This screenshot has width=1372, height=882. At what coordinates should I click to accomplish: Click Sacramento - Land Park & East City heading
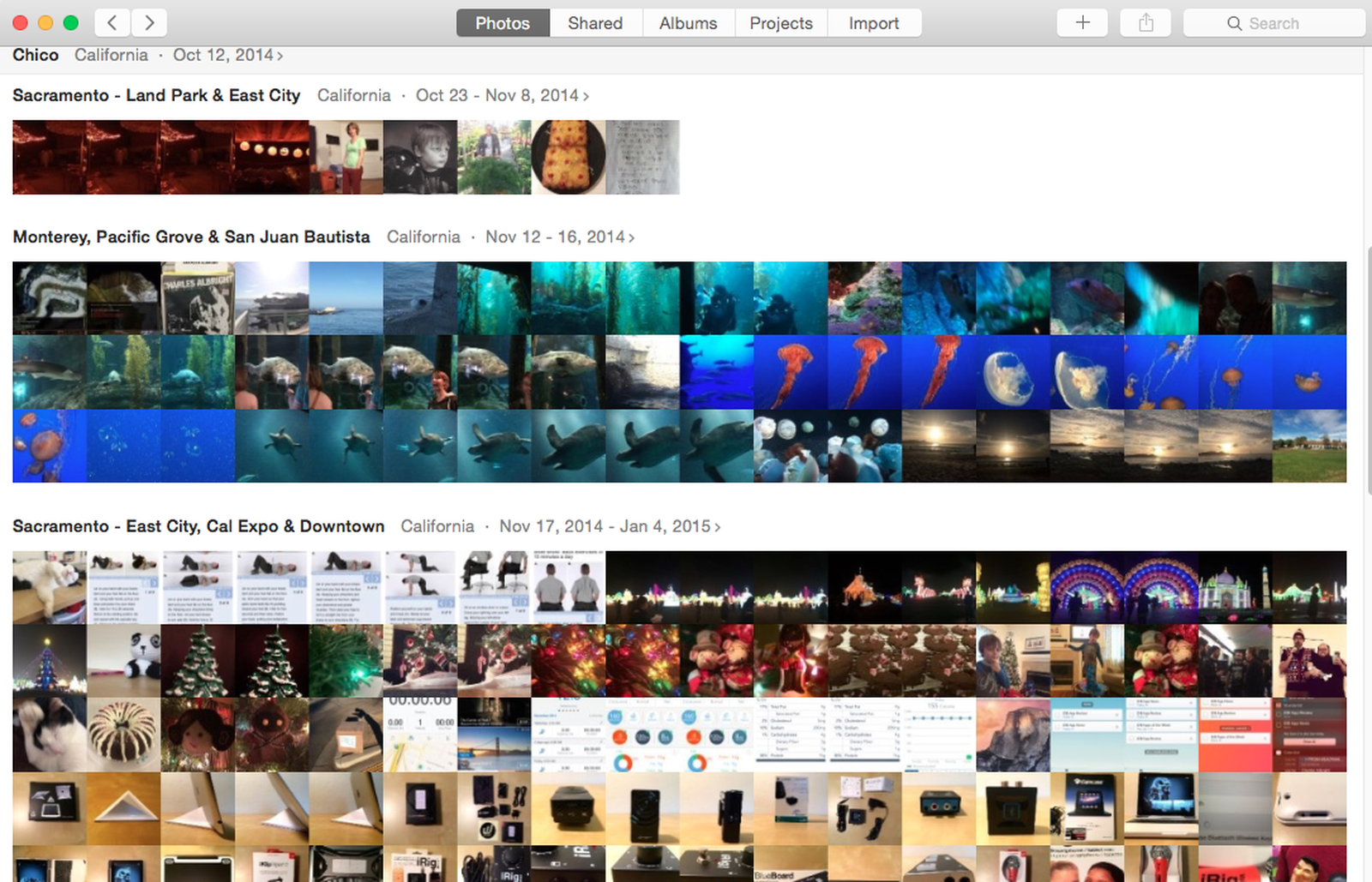156,95
